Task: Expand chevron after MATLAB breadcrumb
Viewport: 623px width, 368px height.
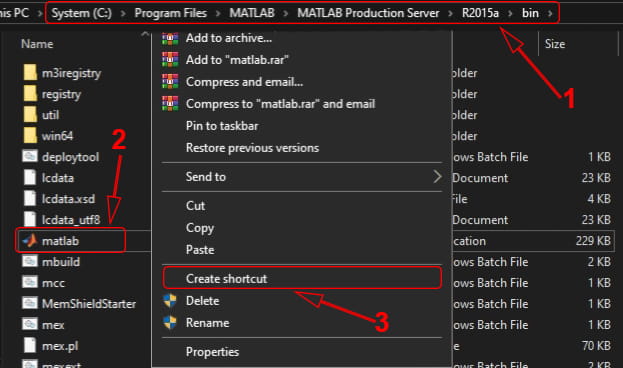Action: [286, 14]
